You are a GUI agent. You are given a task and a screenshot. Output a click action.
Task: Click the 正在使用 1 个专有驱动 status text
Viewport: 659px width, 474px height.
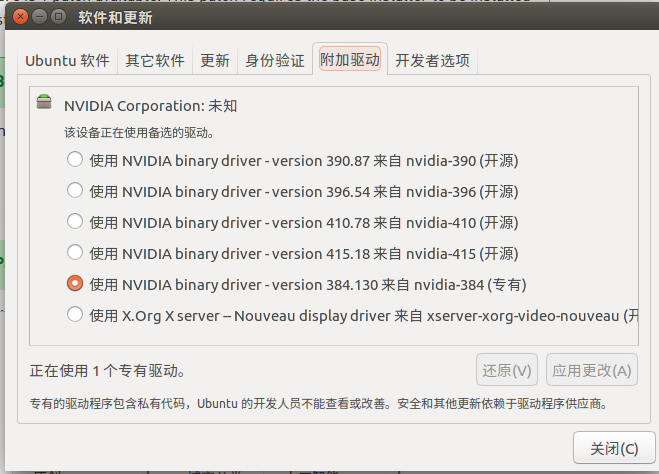pos(107,371)
